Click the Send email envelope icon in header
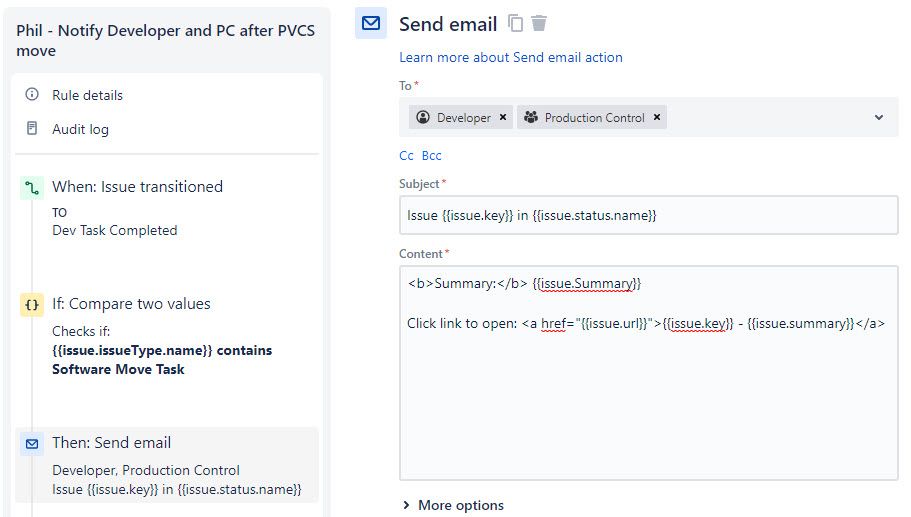The height and width of the screenshot is (517, 911). [371, 23]
